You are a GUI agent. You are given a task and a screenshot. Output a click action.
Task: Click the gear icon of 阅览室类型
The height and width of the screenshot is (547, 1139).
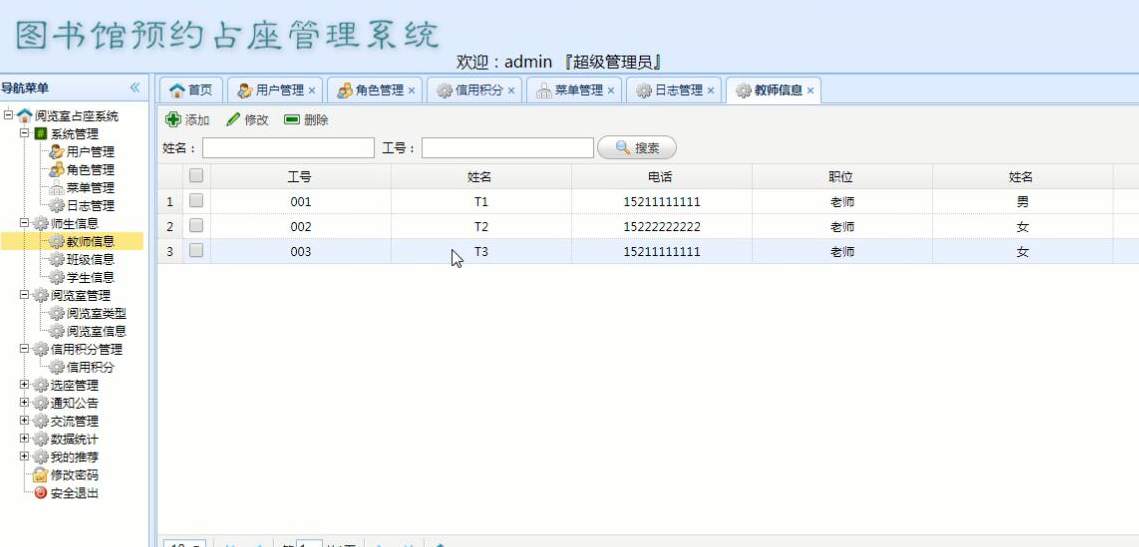[x=57, y=313]
